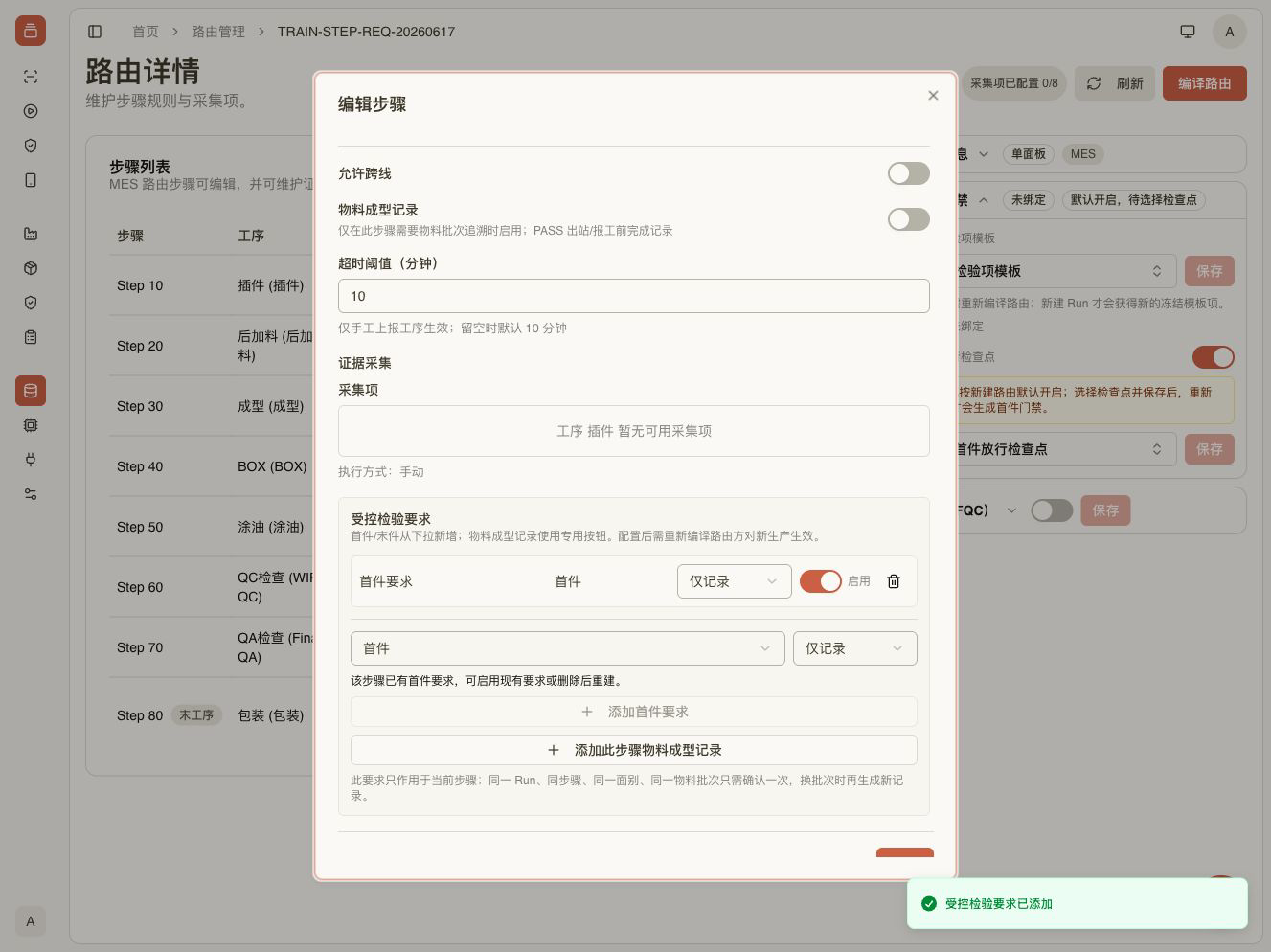Open the CPU chip sidebar icon
The width and height of the screenshot is (1271, 952).
coord(31,425)
